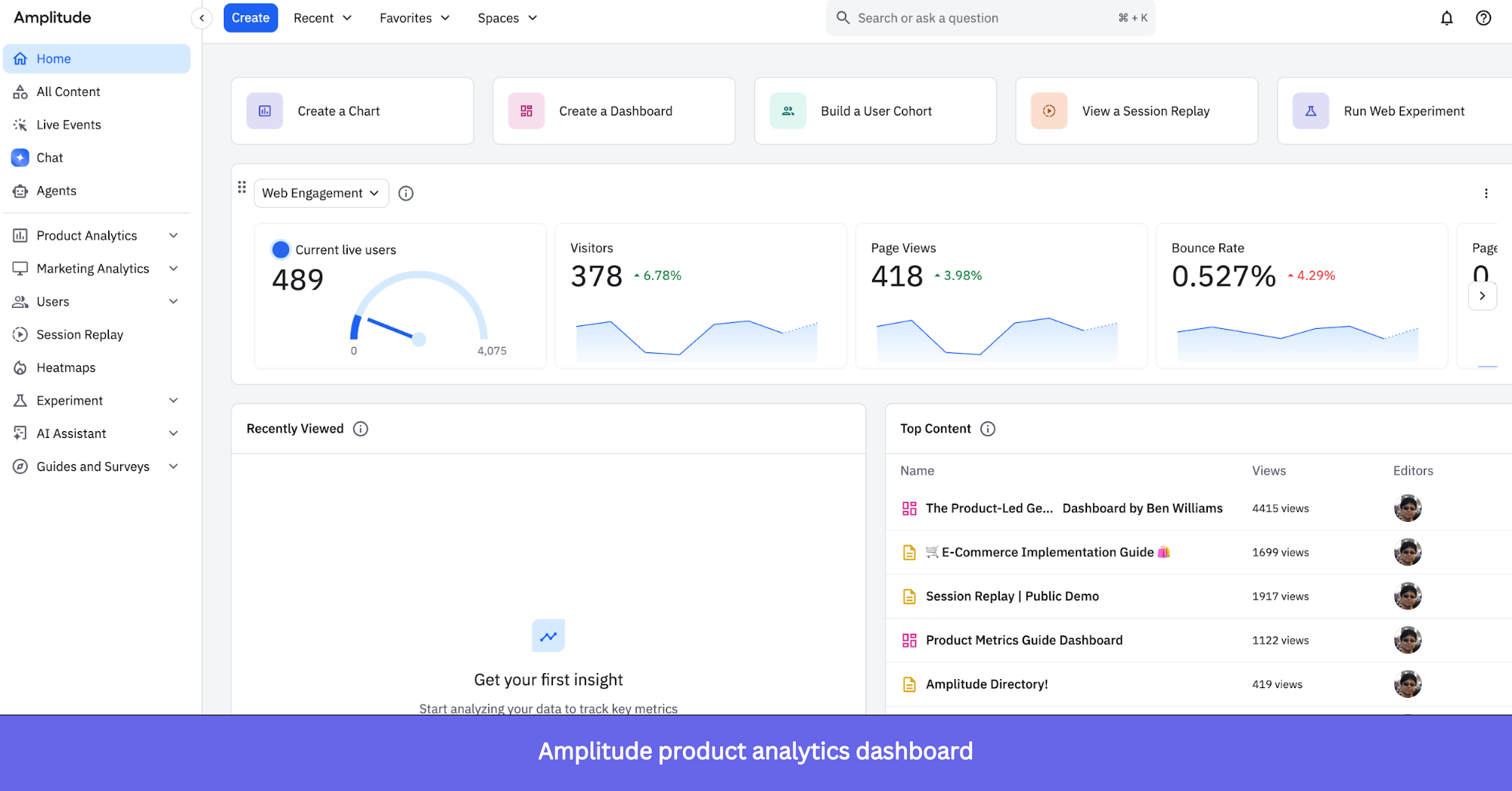Click the search bar to ask a question
The height and width of the screenshot is (791, 1512).
tap(983, 17)
